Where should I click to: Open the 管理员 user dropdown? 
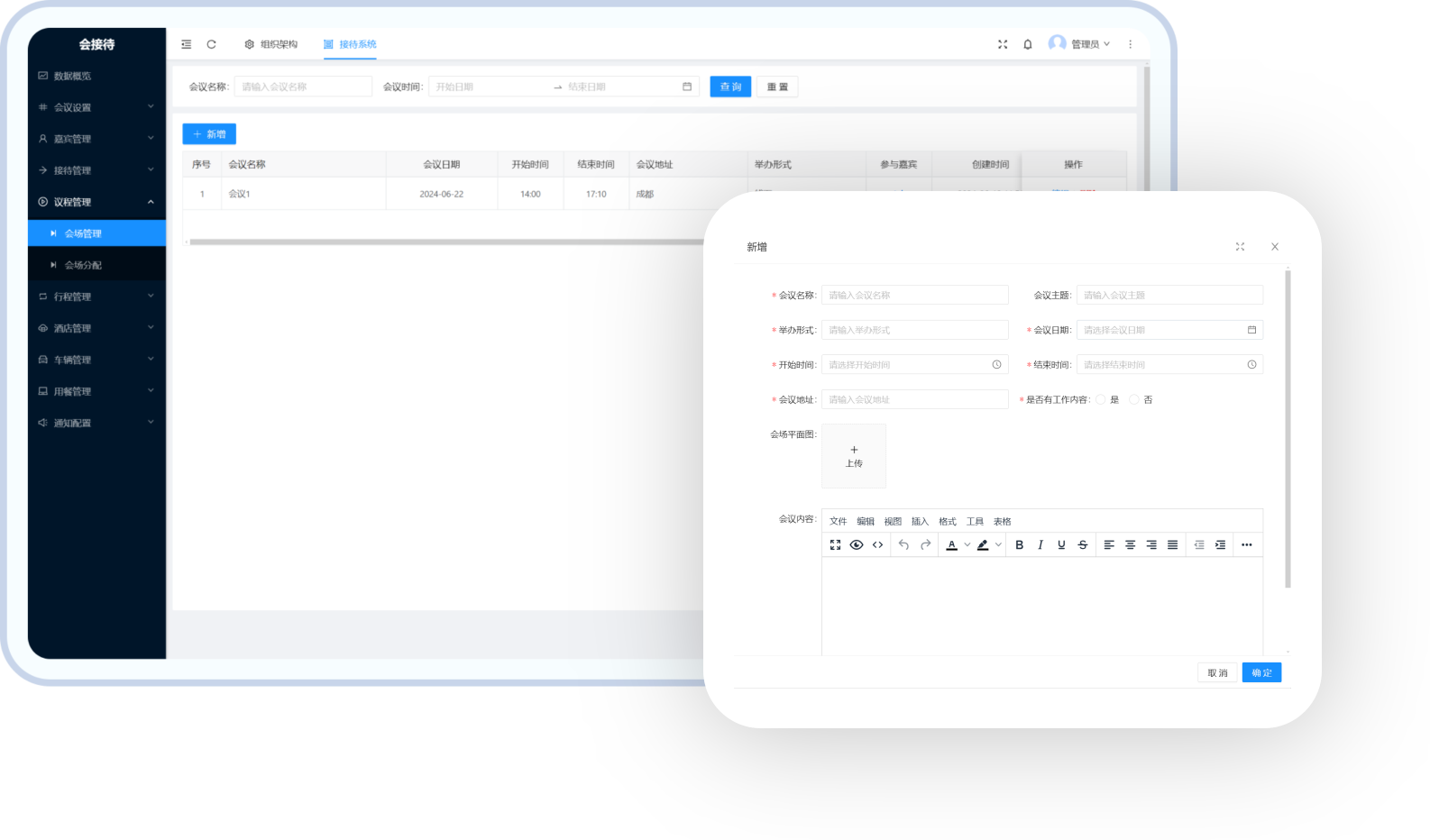click(x=1080, y=44)
